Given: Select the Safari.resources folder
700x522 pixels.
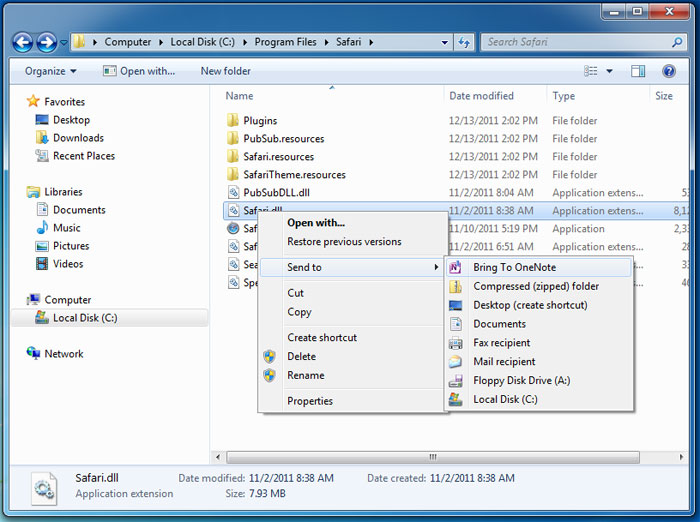Looking at the screenshot, I should [x=279, y=157].
